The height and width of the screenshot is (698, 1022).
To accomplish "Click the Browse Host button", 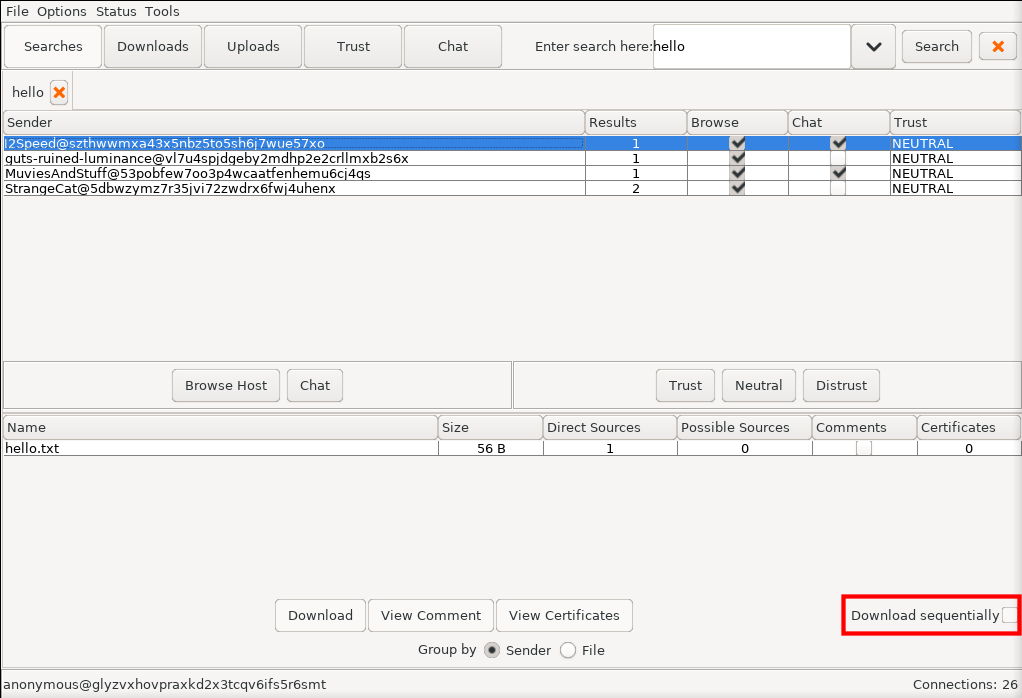I will tap(226, 385).
